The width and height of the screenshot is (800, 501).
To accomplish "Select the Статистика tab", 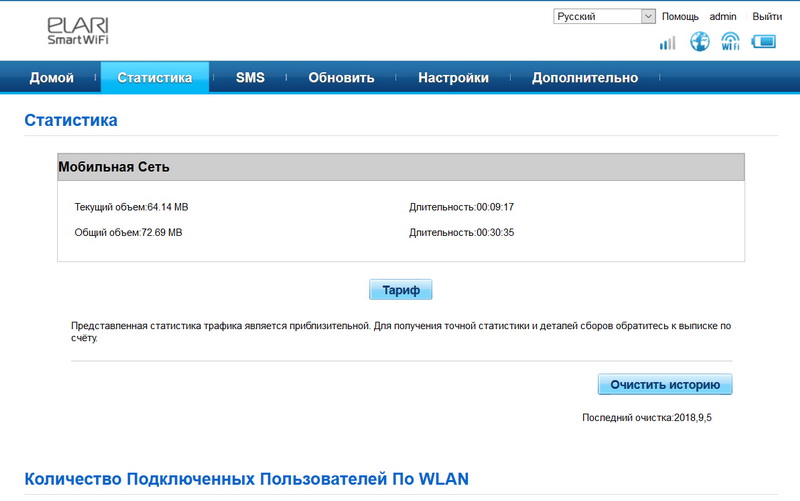I will tap(154, 78).
